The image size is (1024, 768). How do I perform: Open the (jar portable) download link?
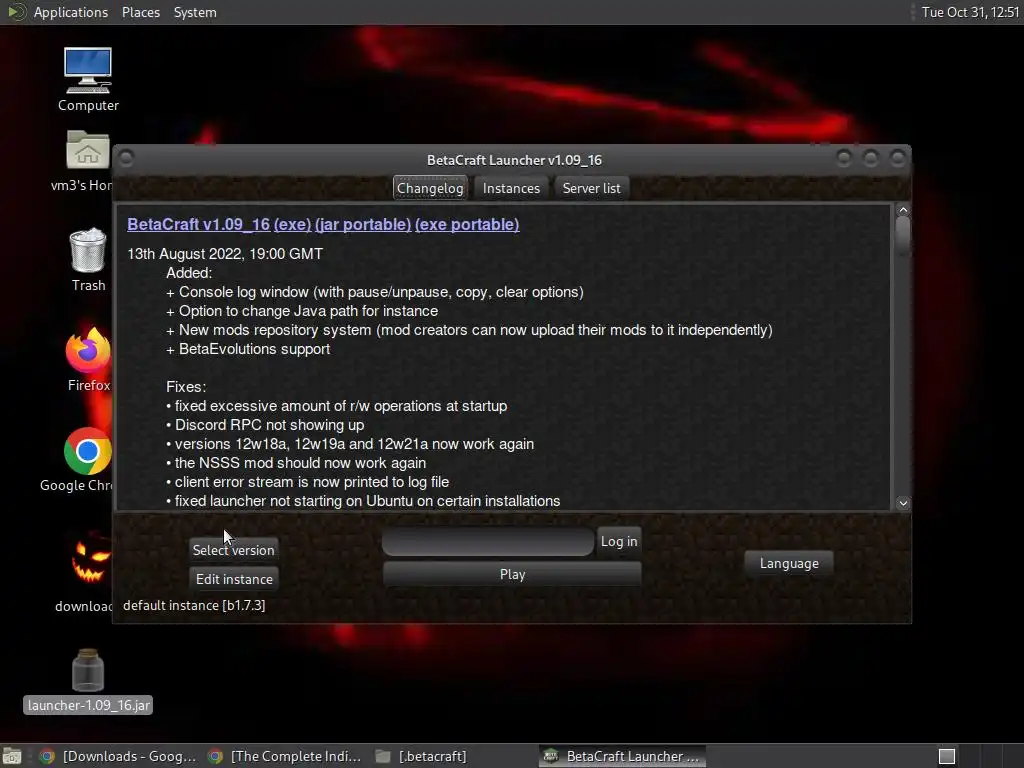pos(363,224)
